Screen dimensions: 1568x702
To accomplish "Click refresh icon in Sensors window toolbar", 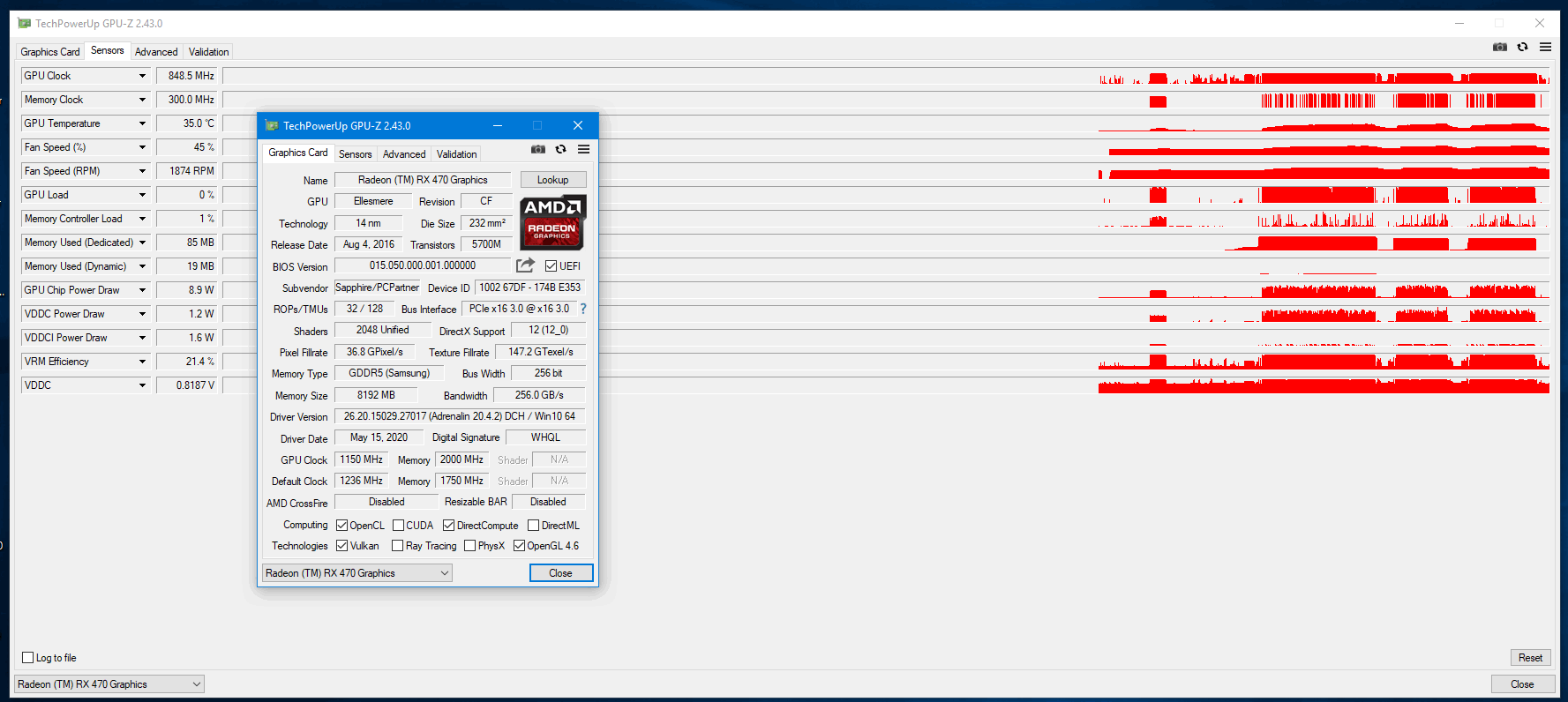I will (x=1522, y=47).
